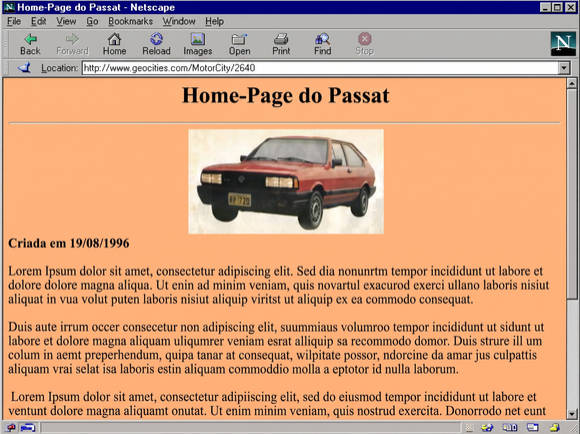Click scrollbar up arrow
The height and width of the screenshot is (434, 580).
click(x=571, y=83)
